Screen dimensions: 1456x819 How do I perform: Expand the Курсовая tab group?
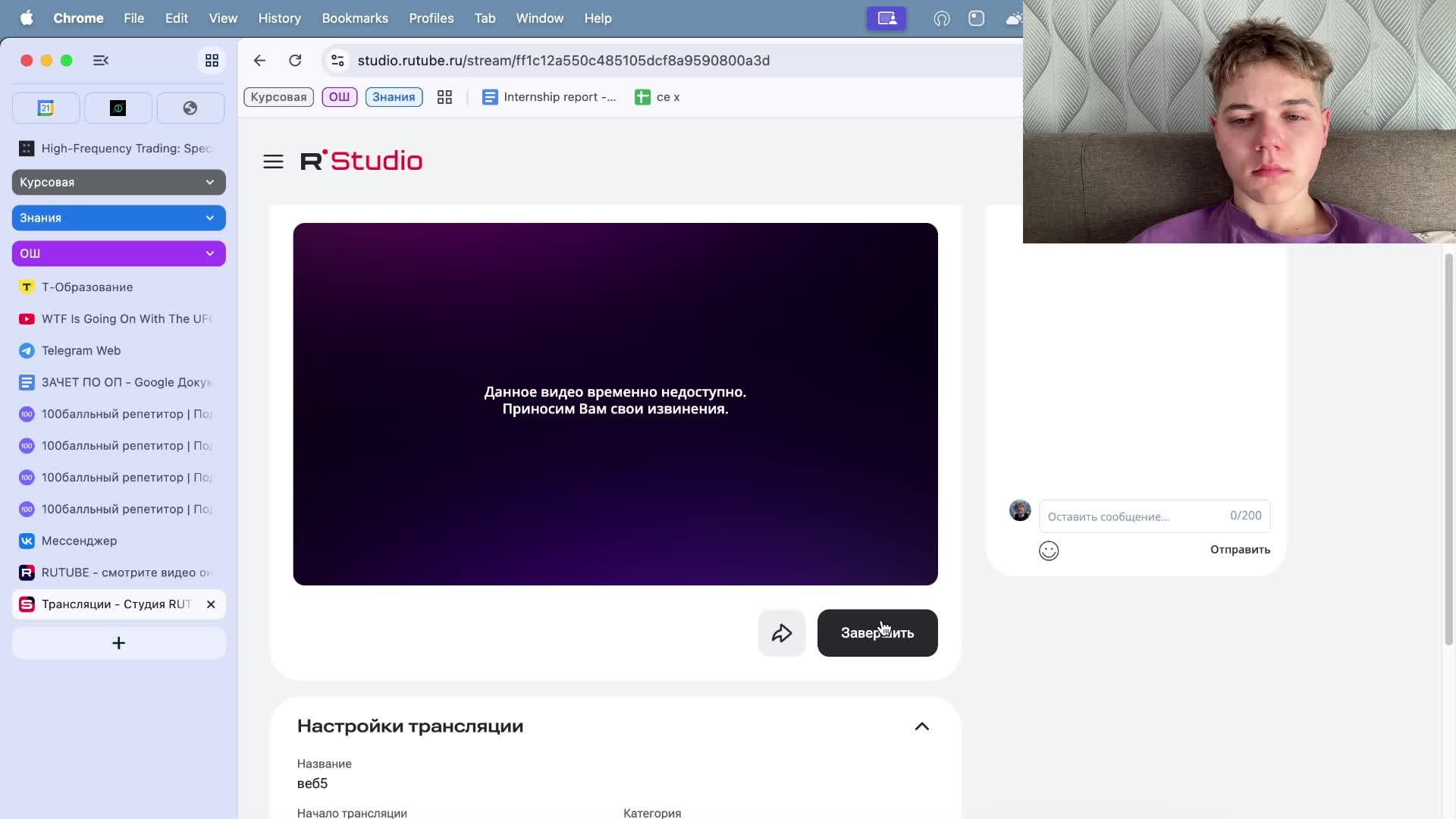(x=209, y=182)
